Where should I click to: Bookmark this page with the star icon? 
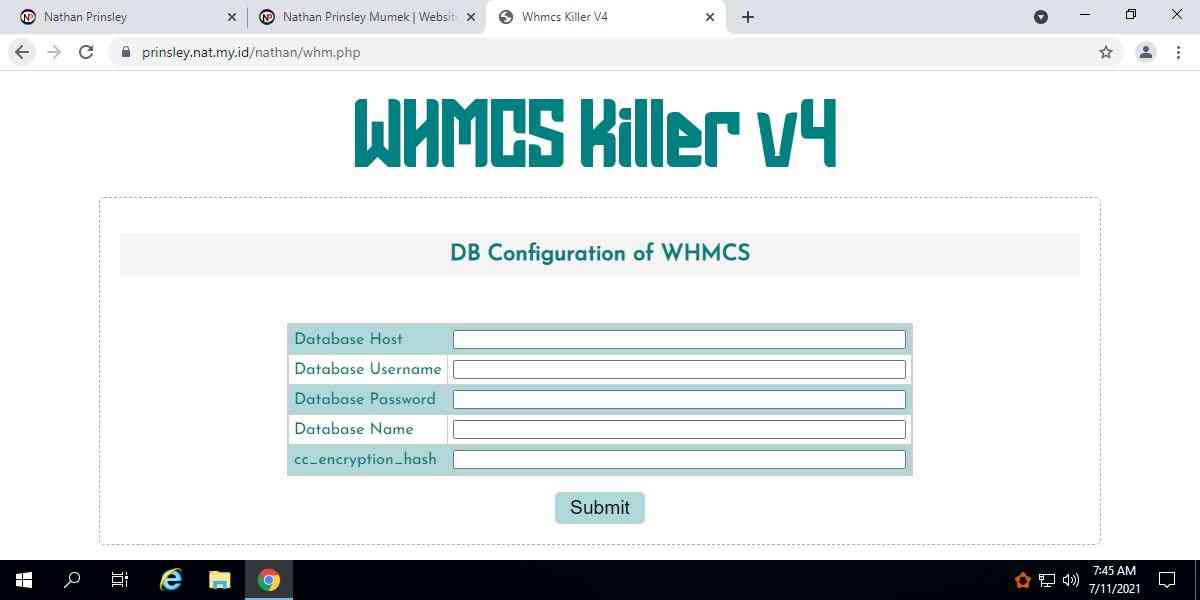coord(1106,52)
